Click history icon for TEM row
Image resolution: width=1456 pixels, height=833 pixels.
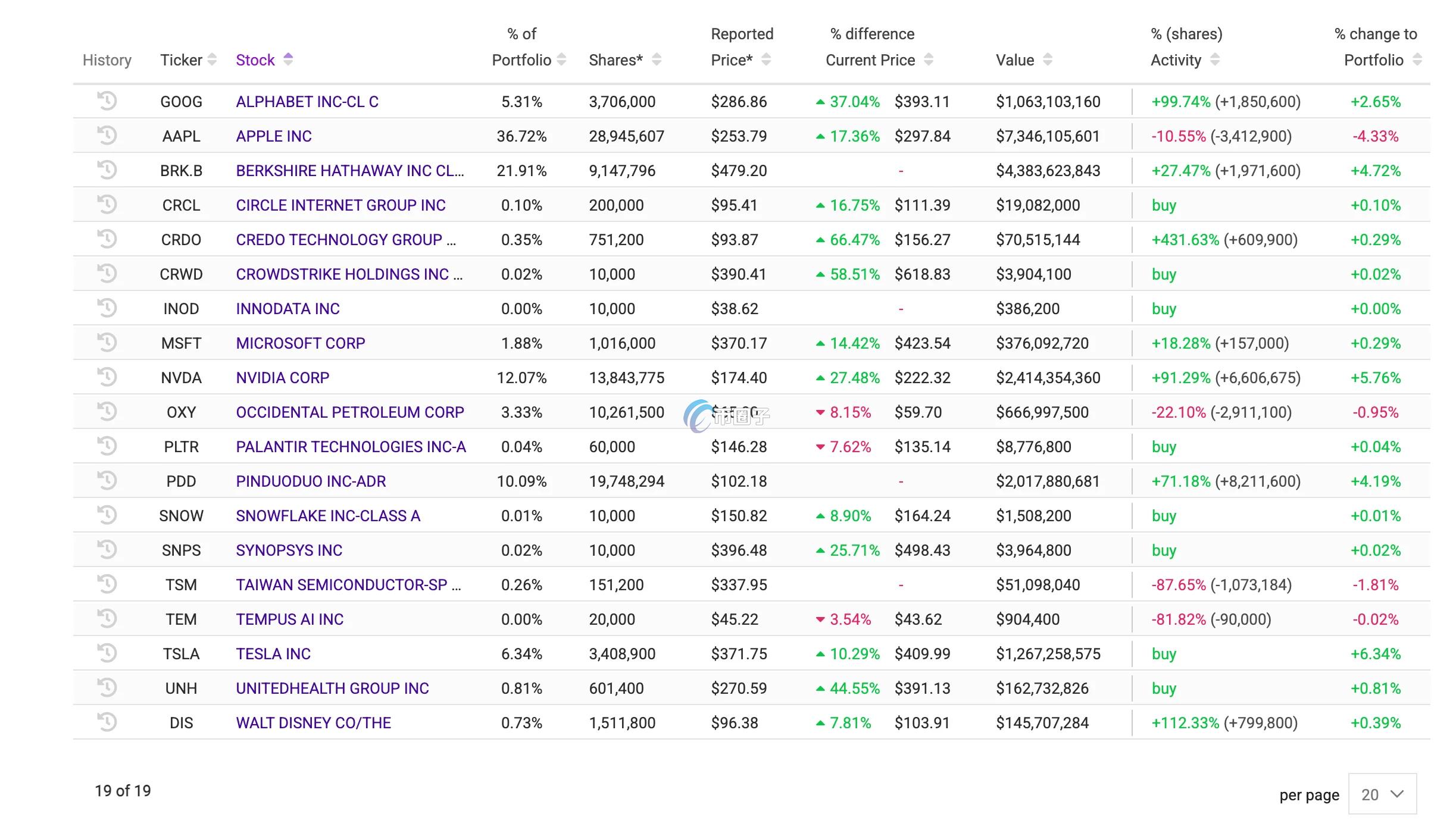(107, 618)
